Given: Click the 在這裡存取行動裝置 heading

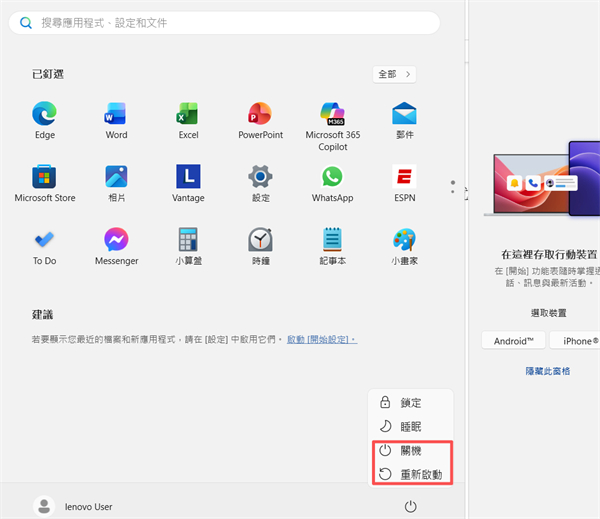Looking at the screenshot, I should click(x=549, y=255).
